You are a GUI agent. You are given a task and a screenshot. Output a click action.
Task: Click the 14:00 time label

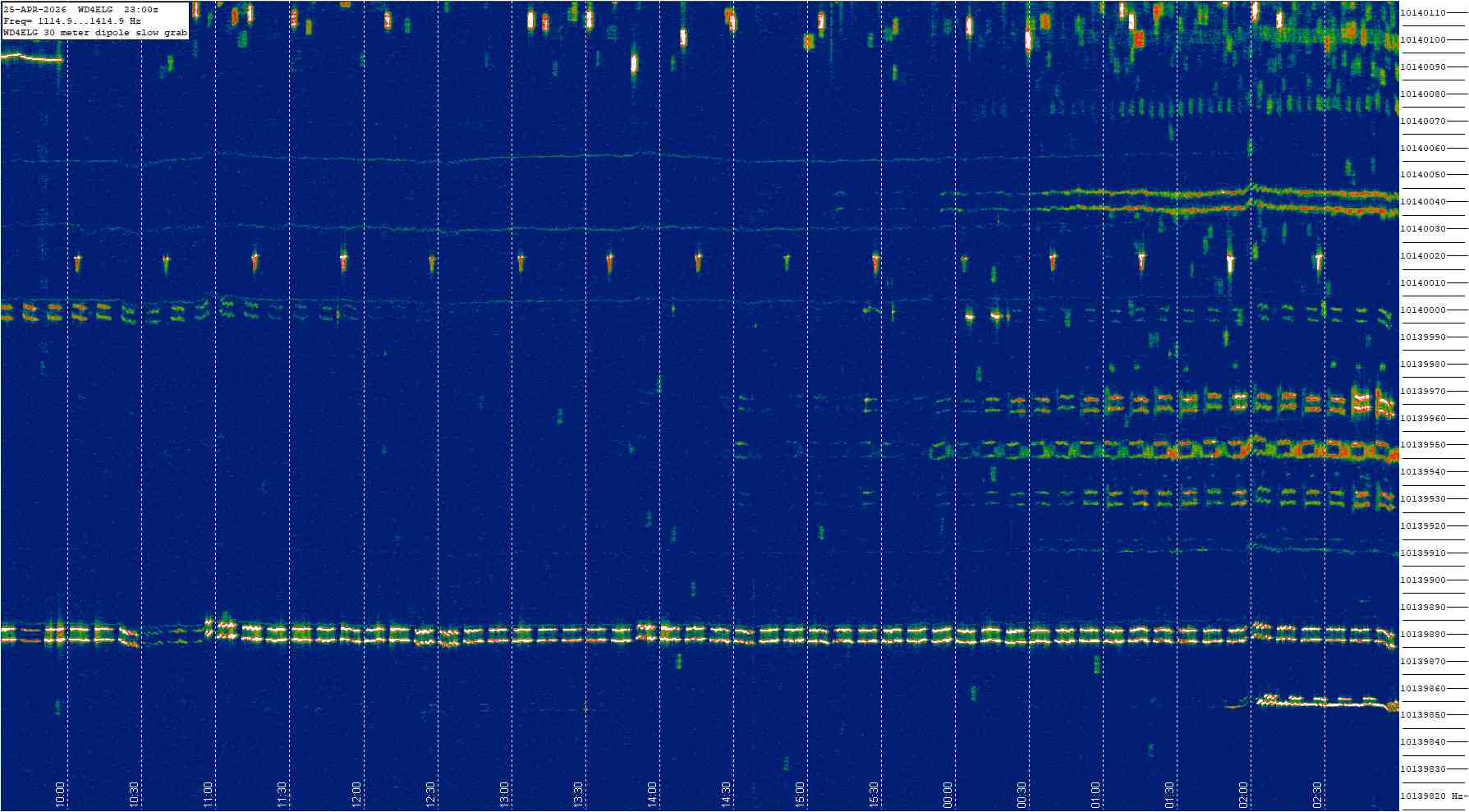[x=651, y=794]
